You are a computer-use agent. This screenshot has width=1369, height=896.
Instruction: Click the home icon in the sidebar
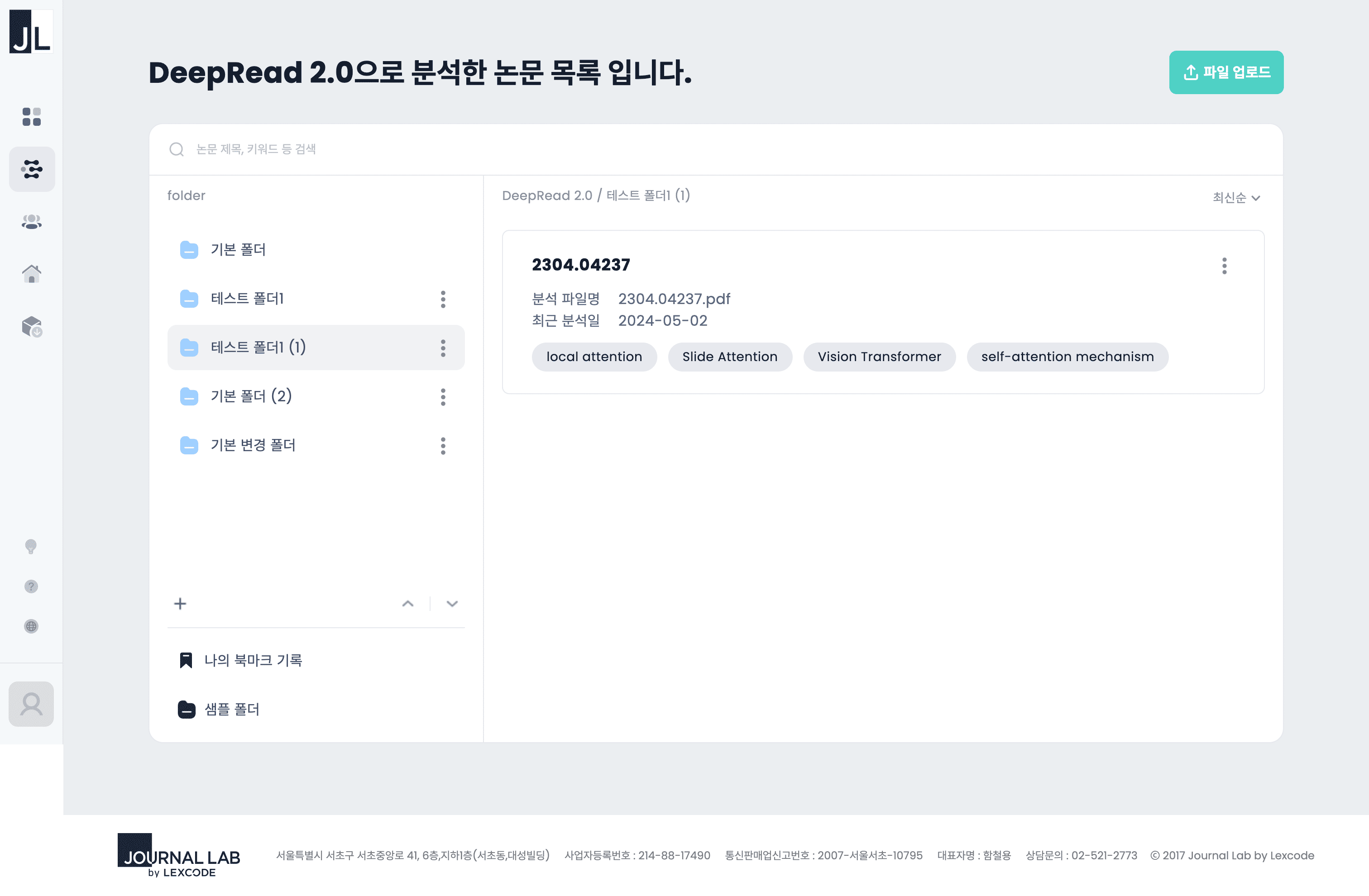coord(32,274)
